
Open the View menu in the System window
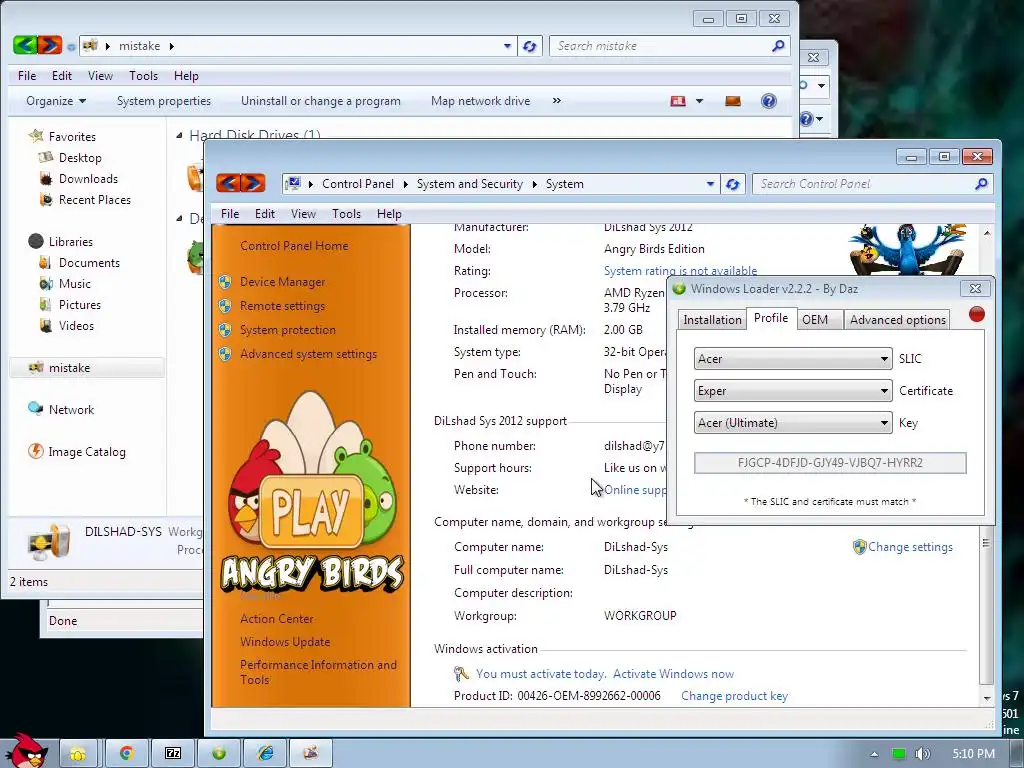(303, 214)
